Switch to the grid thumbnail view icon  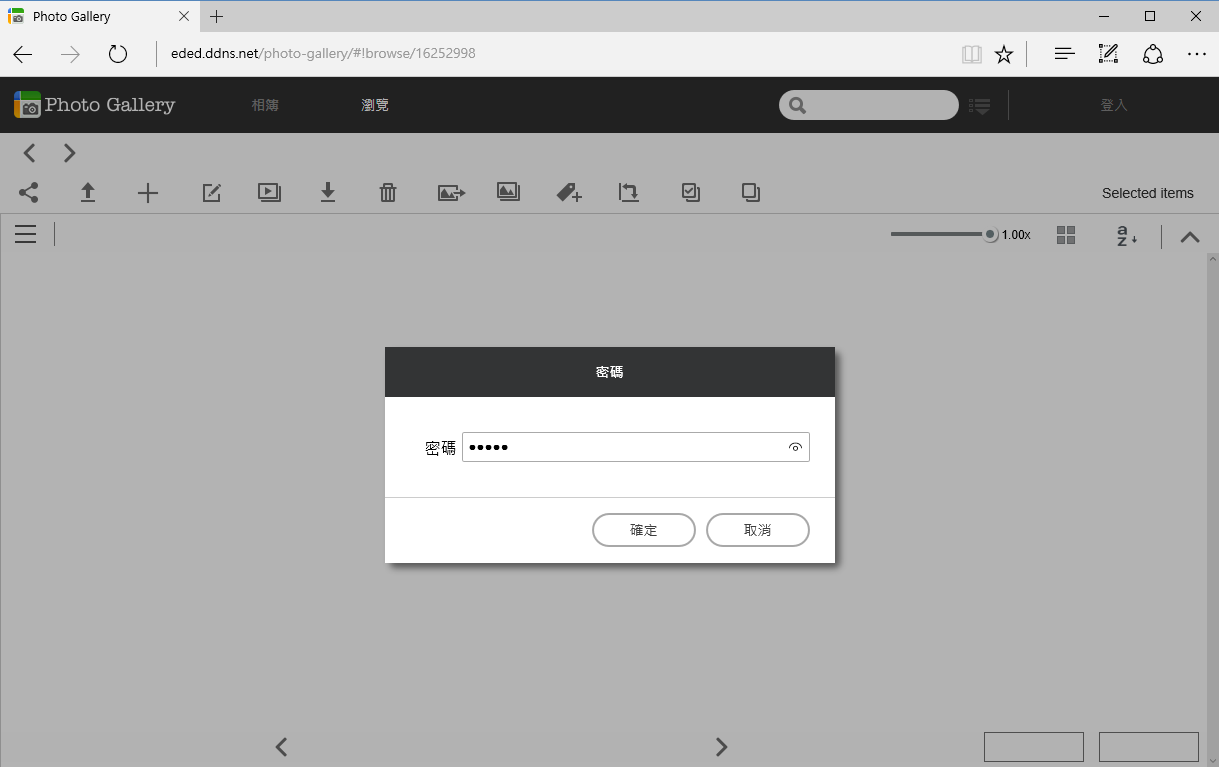pos(1066,235)
